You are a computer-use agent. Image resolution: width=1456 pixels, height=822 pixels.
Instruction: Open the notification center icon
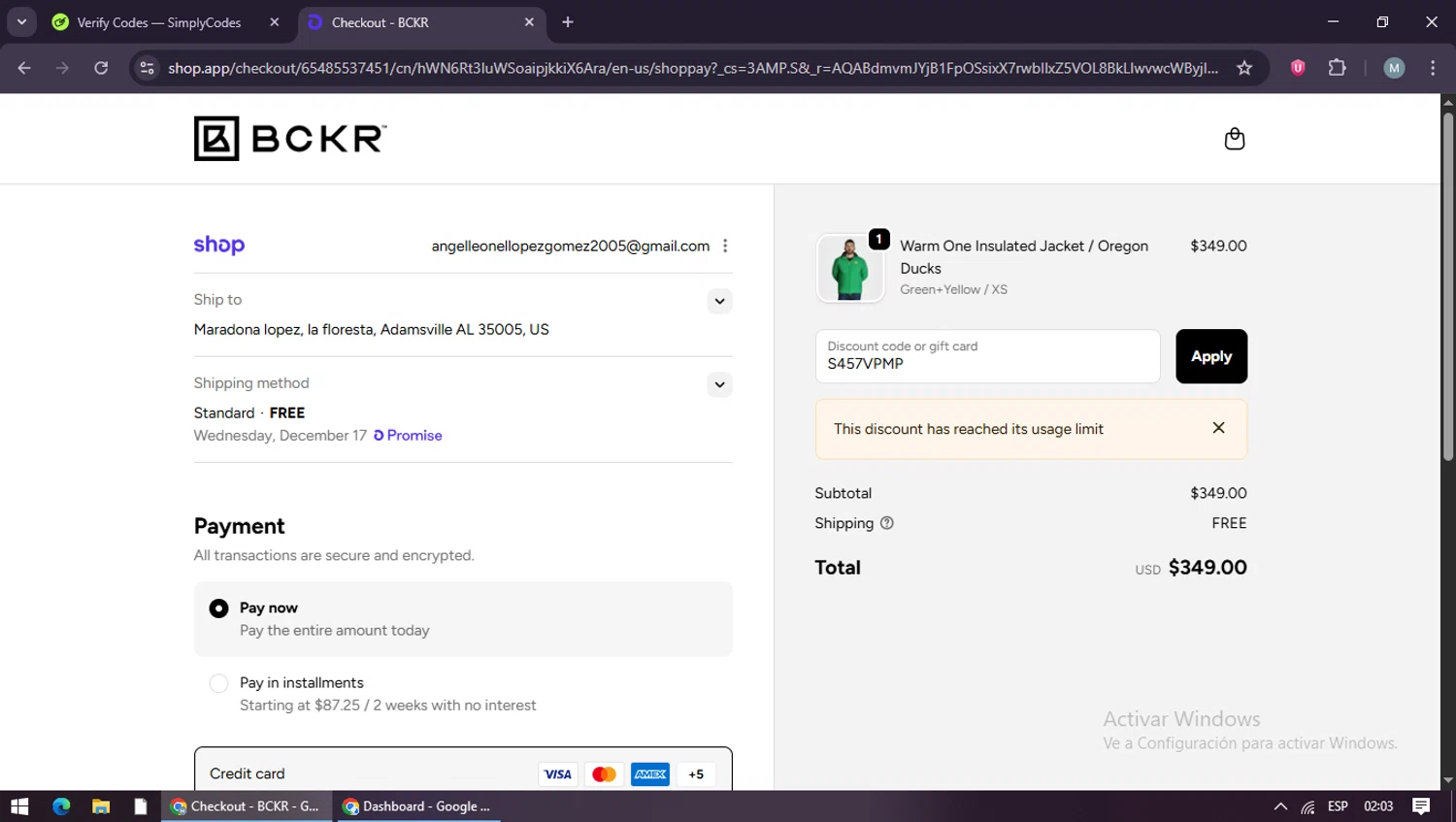click(1421, 806)
